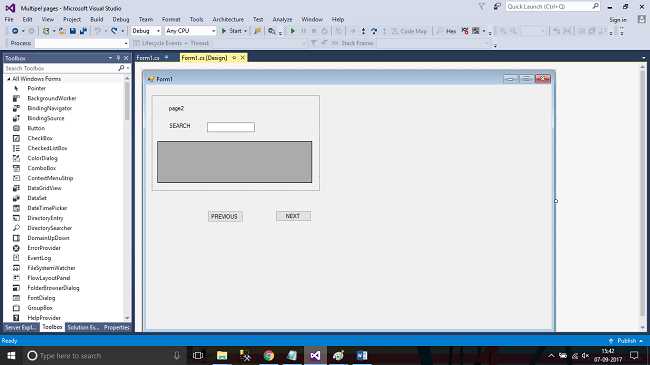Open a file with the Open File icon
This screenshot has width=650, height=365.
tap(62, 31)
